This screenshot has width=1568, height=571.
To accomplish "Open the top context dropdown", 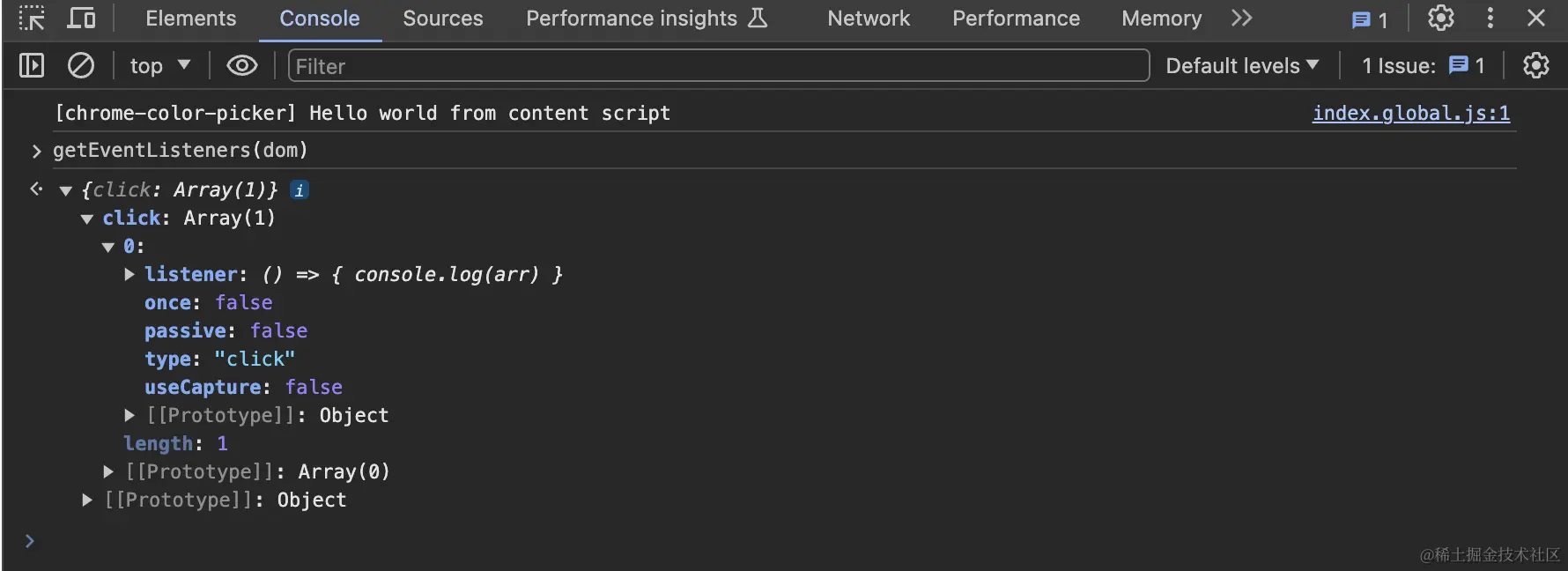I will [160, 65].
